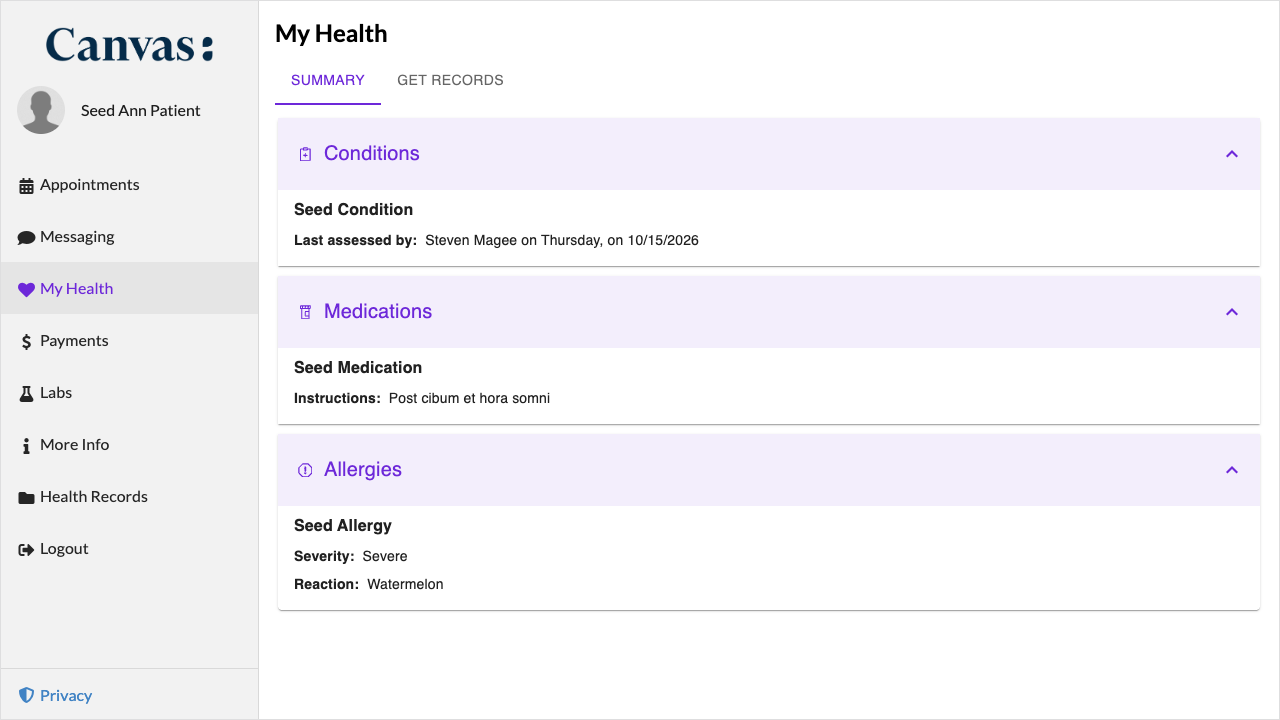Click the Conditions header title
The image size is (1280, 720).
coord(372,154)
